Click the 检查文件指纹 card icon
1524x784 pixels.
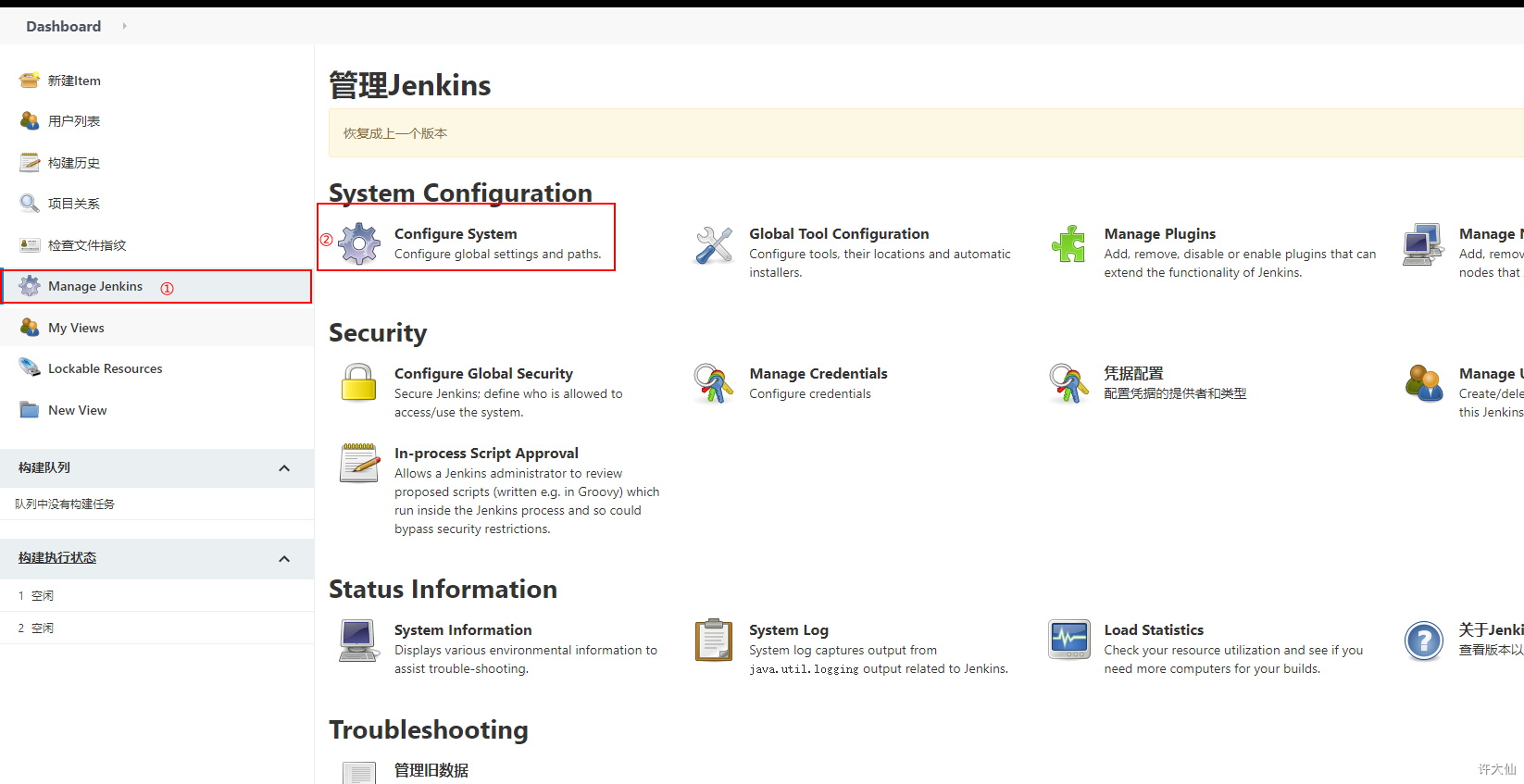point(30,245)
